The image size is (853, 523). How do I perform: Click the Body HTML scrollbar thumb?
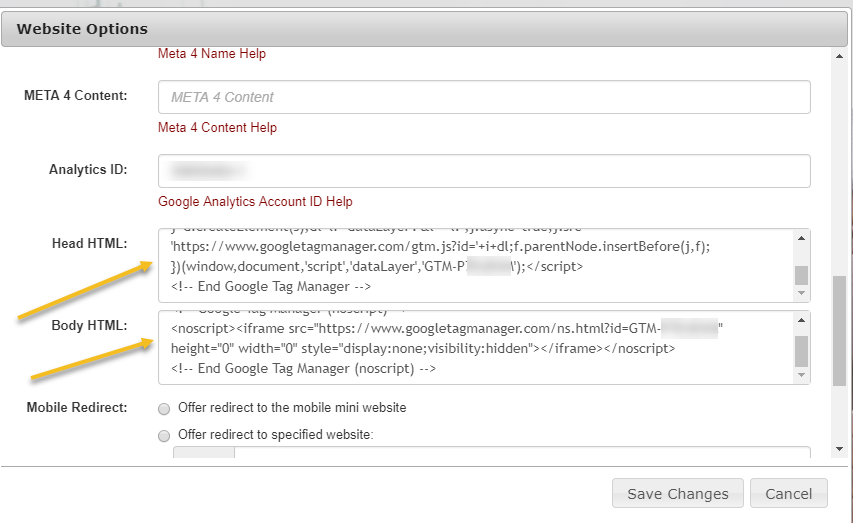pos(801,351)
